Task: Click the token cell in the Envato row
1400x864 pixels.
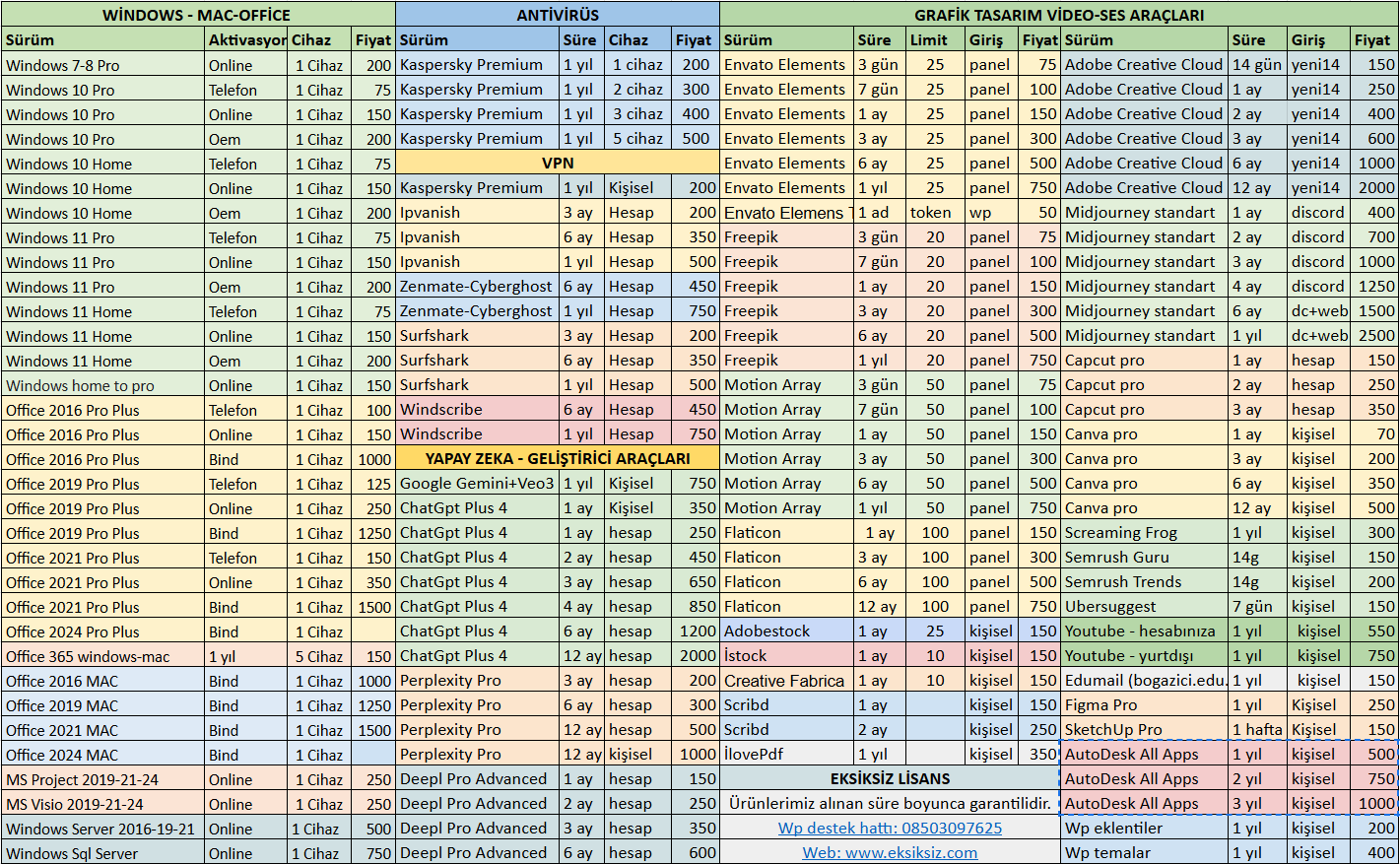Action: point(935,212)
